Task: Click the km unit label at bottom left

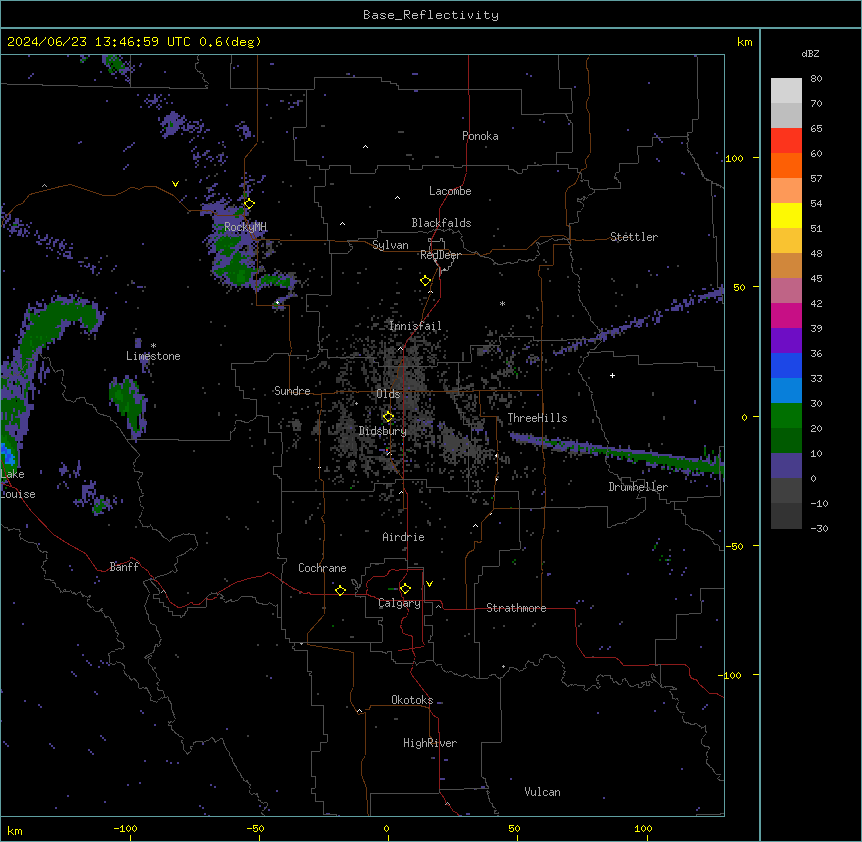Action: pyautogui.click(x=15, y=831)
